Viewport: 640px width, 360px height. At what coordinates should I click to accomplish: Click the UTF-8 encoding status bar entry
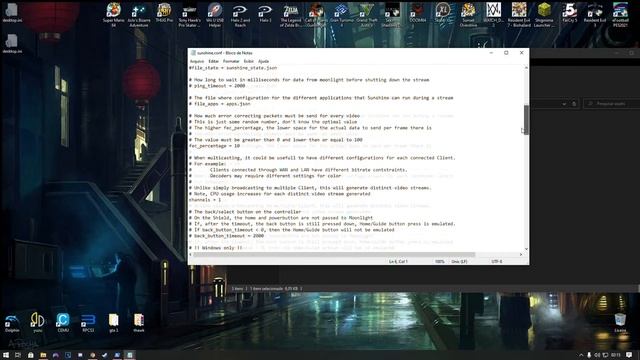497,261
